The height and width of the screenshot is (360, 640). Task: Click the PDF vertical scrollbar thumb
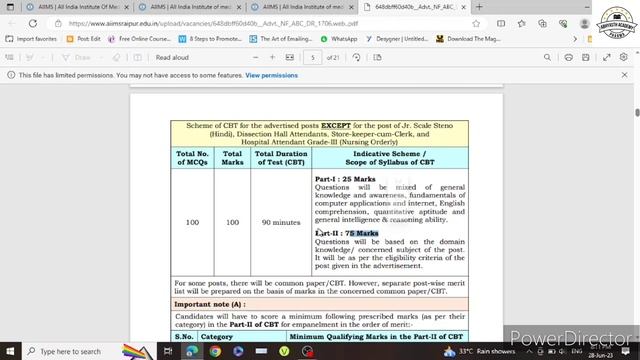click(x=637, y=113)
